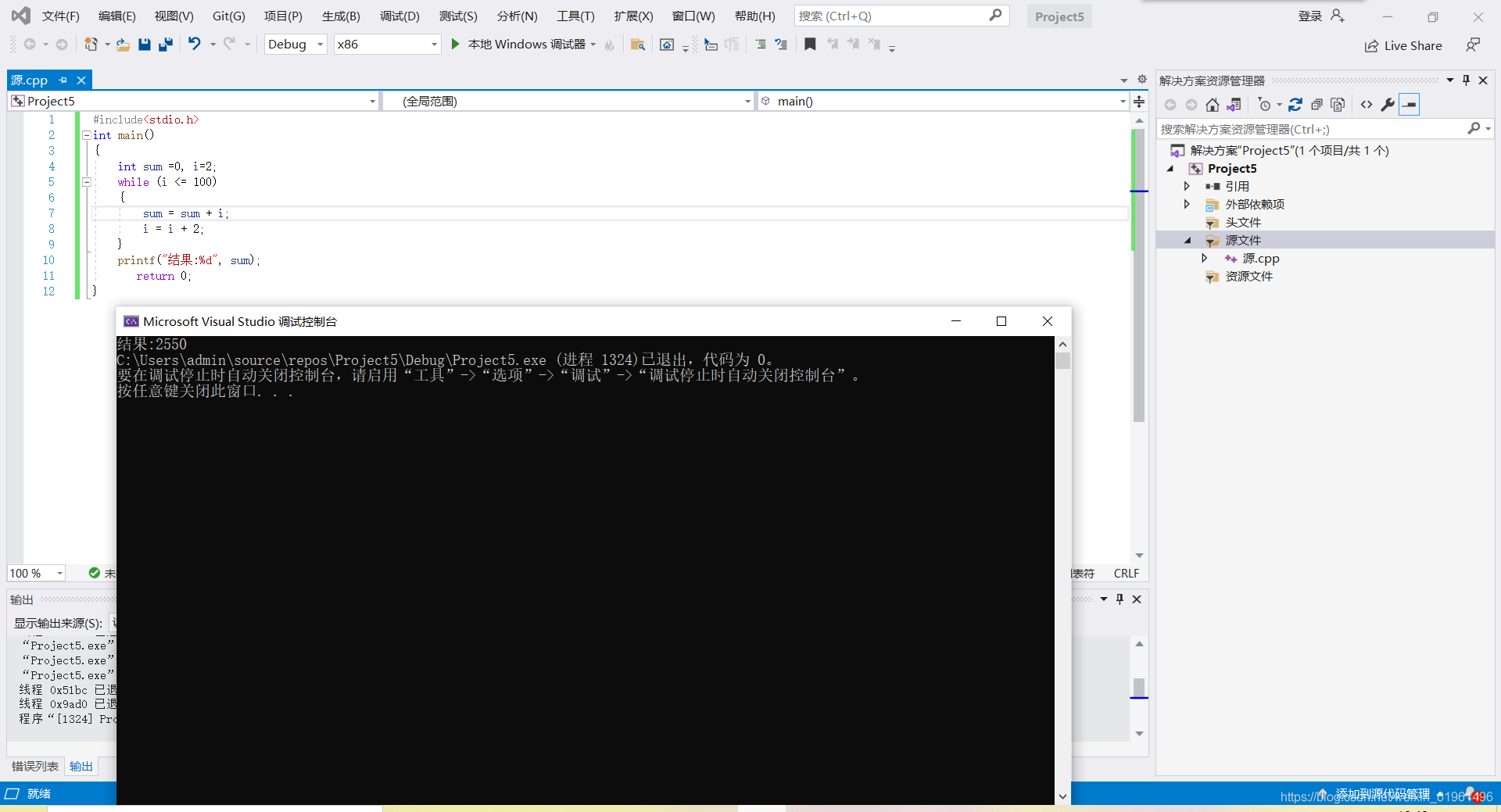Select the 源.cpp editor tab

click(30, 80)
